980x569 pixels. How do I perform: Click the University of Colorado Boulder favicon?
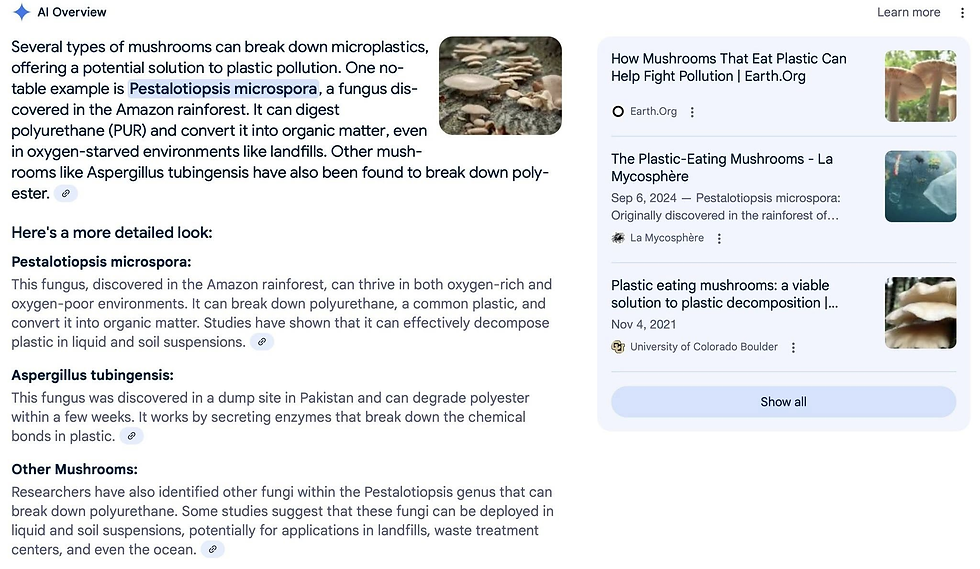coord(618,347)
